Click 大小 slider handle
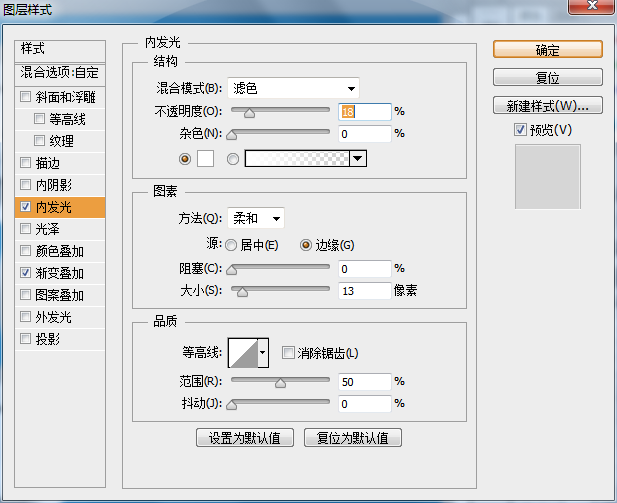The image size is (617, 503). coord(242,292)
